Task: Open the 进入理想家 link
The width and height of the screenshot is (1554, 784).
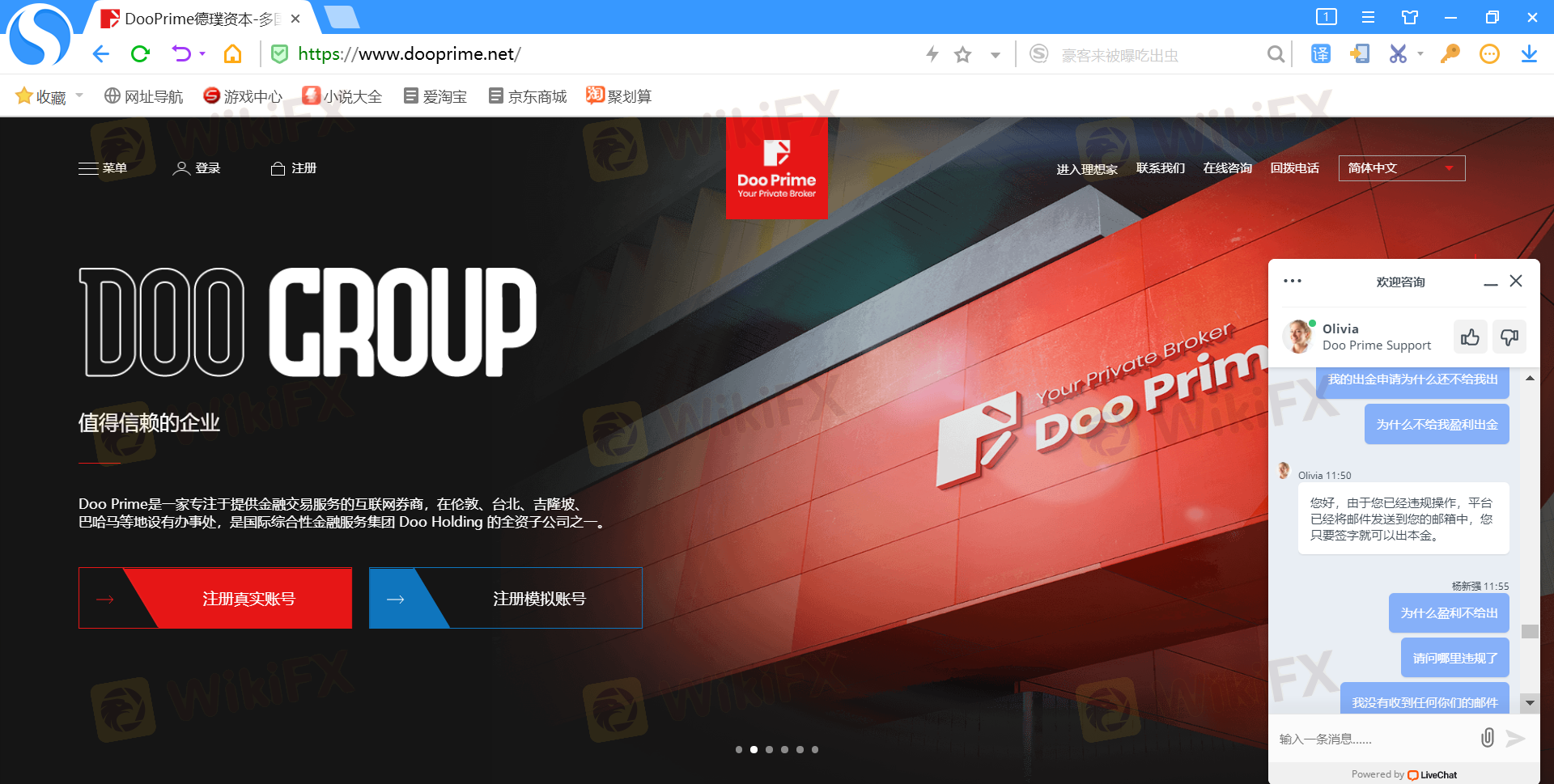Action: (x=1087, y=168)
